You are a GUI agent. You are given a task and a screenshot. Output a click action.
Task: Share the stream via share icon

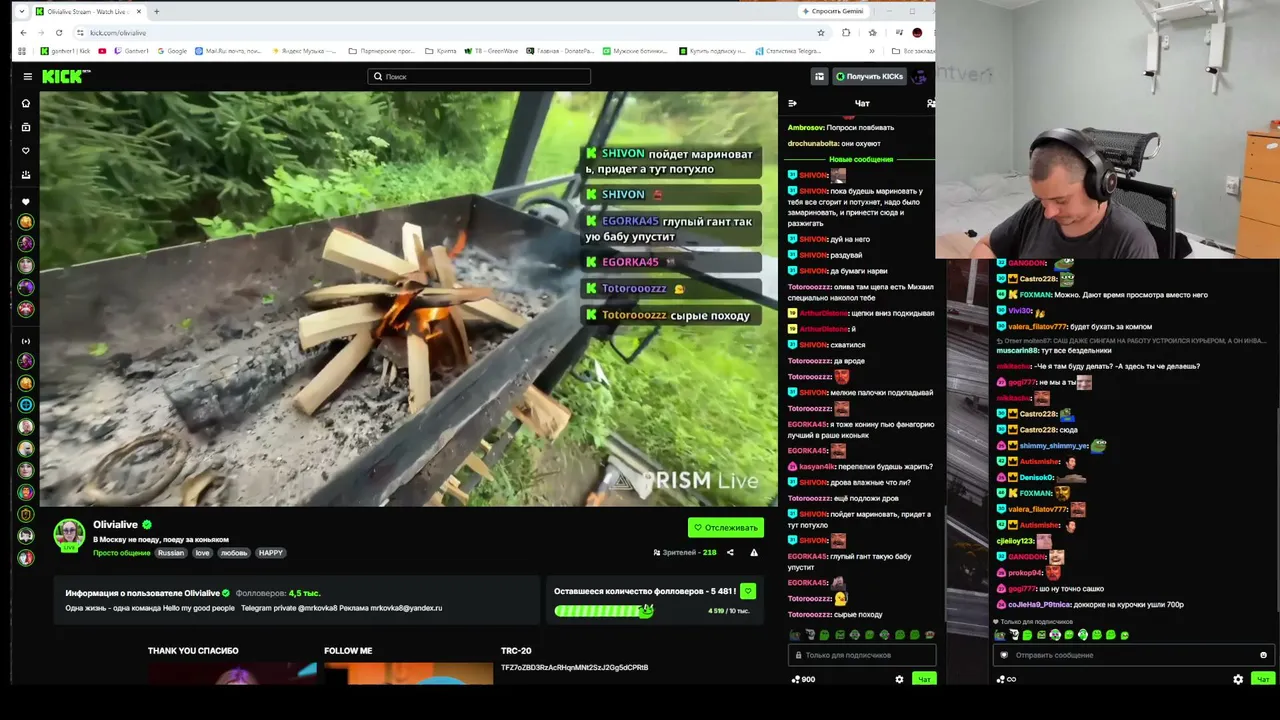click(x=730, y=552)
